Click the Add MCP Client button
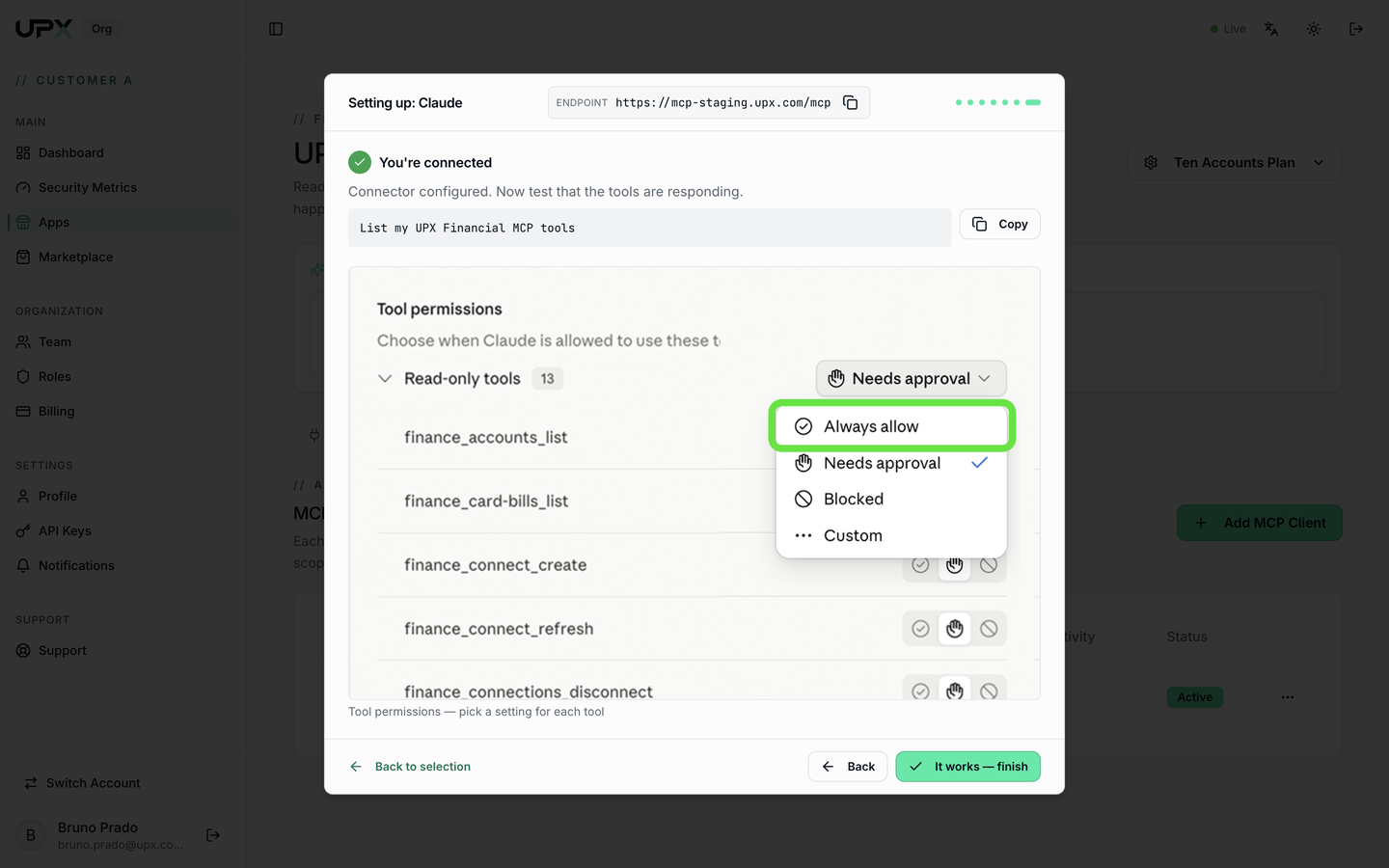This screenshot has height=868, width=1389. (1260, 523)
